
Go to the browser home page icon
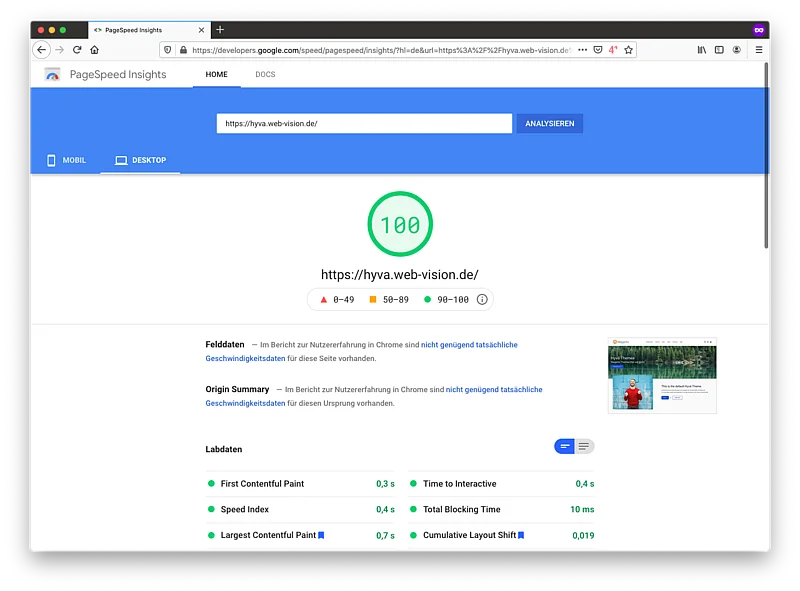95,49
